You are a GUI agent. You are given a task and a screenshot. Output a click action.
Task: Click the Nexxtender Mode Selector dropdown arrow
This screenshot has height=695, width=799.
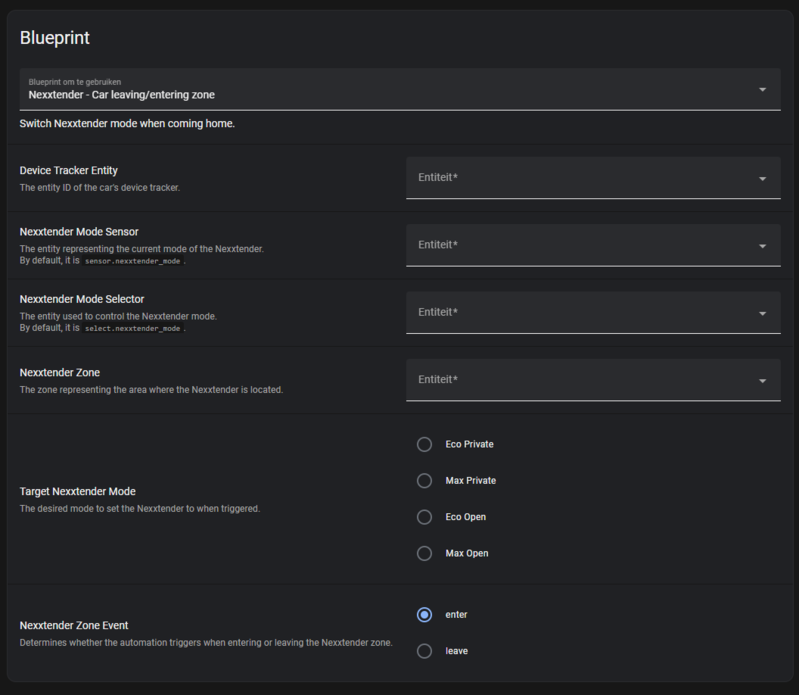762,313
